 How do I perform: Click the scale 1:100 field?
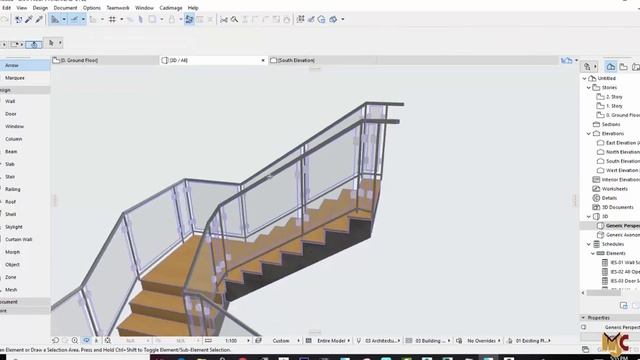(231, 340)
